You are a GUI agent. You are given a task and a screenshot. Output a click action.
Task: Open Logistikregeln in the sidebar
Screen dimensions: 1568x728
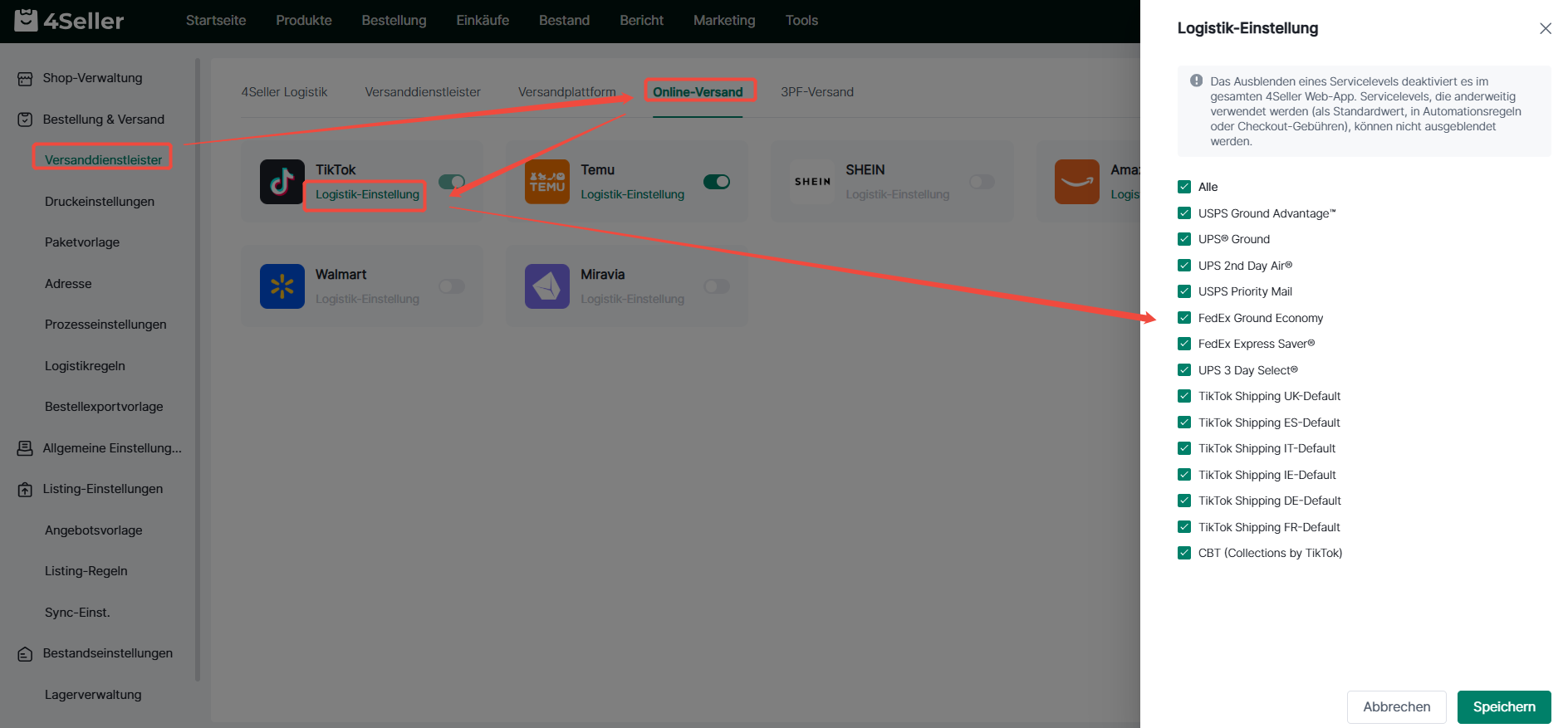[85, 366]
